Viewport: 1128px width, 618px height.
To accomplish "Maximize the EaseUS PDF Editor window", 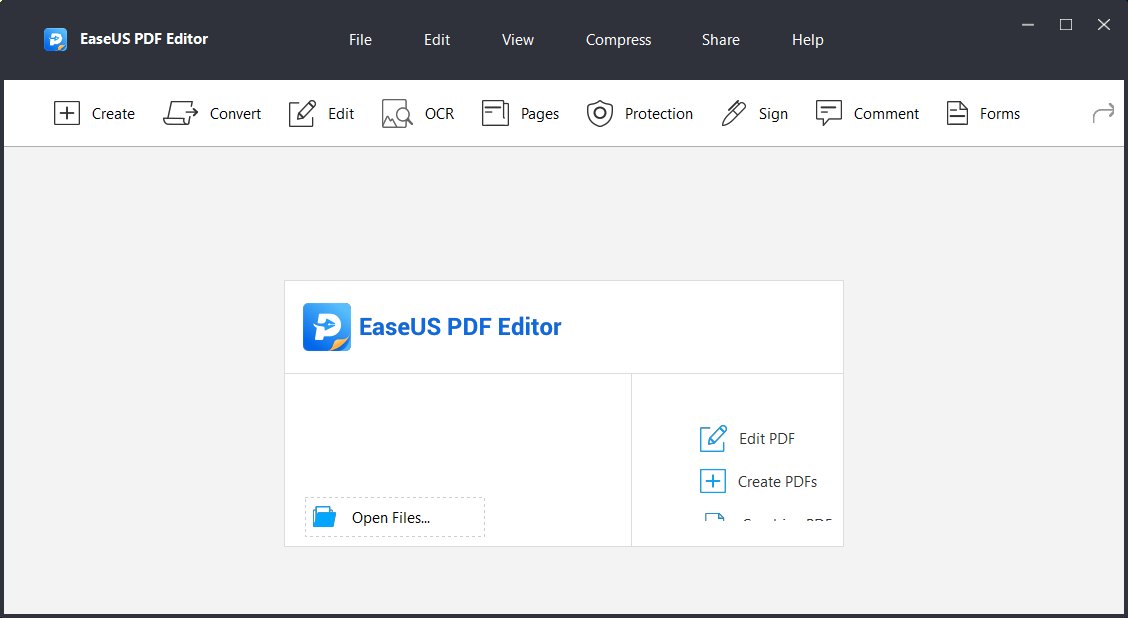I will coord(1066,24).
